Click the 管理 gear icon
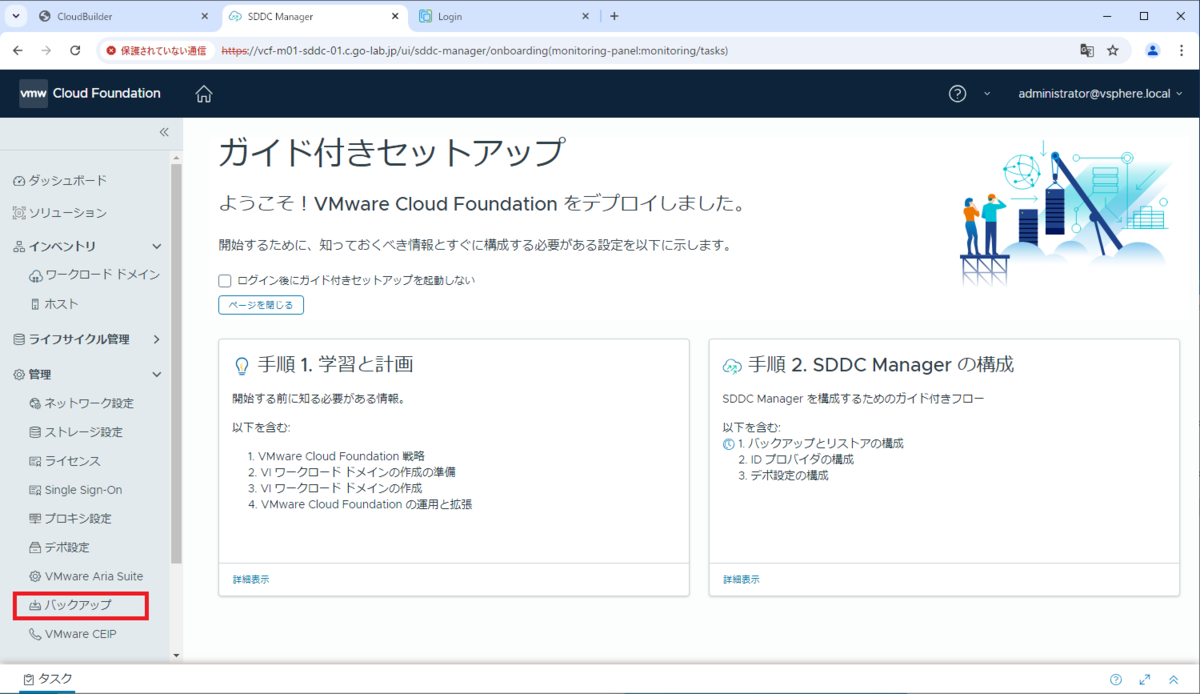 tap(19, 375)
